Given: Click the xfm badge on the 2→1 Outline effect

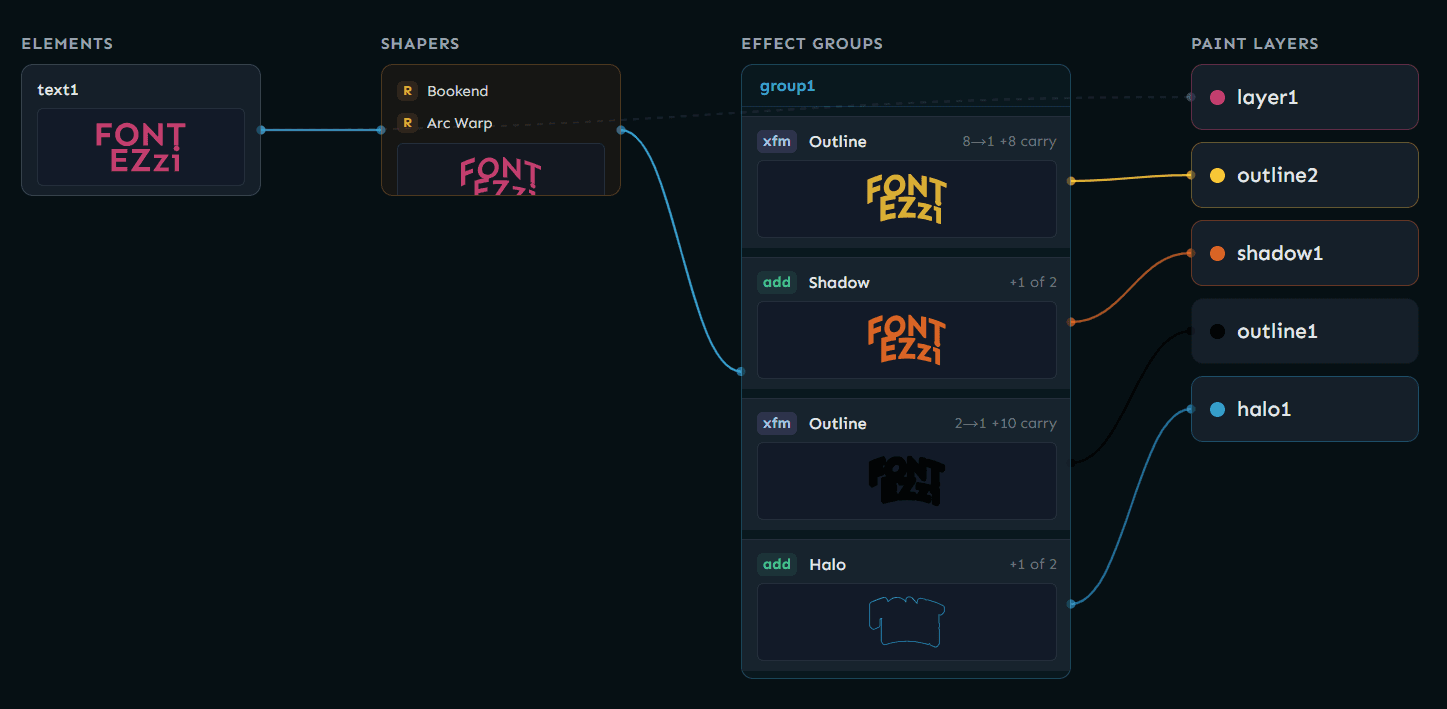Looking at the screenshot, I should click(777, 423).
